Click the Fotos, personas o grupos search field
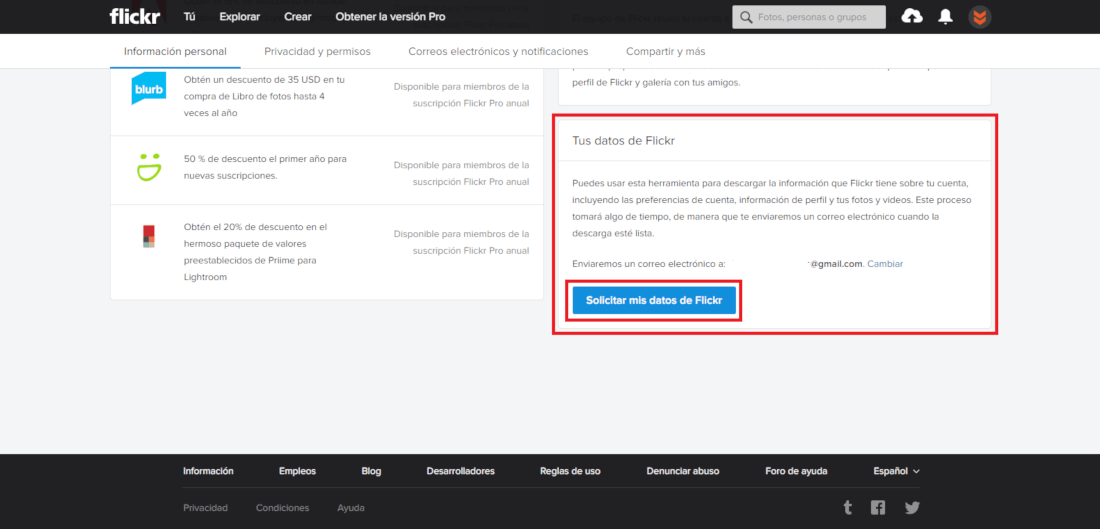Viewport: 1100px width, 529px height. [x=809, y=17]
